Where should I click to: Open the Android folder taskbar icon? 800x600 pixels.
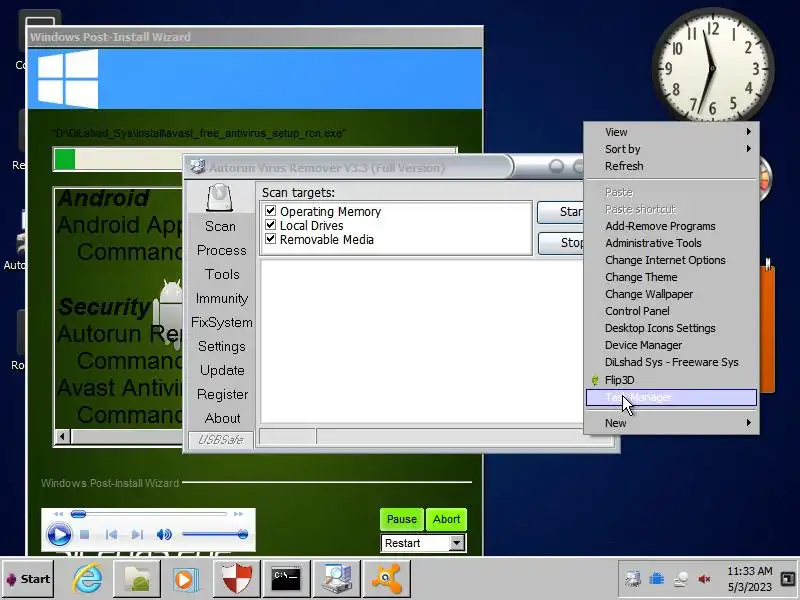(x=137, y=579)
